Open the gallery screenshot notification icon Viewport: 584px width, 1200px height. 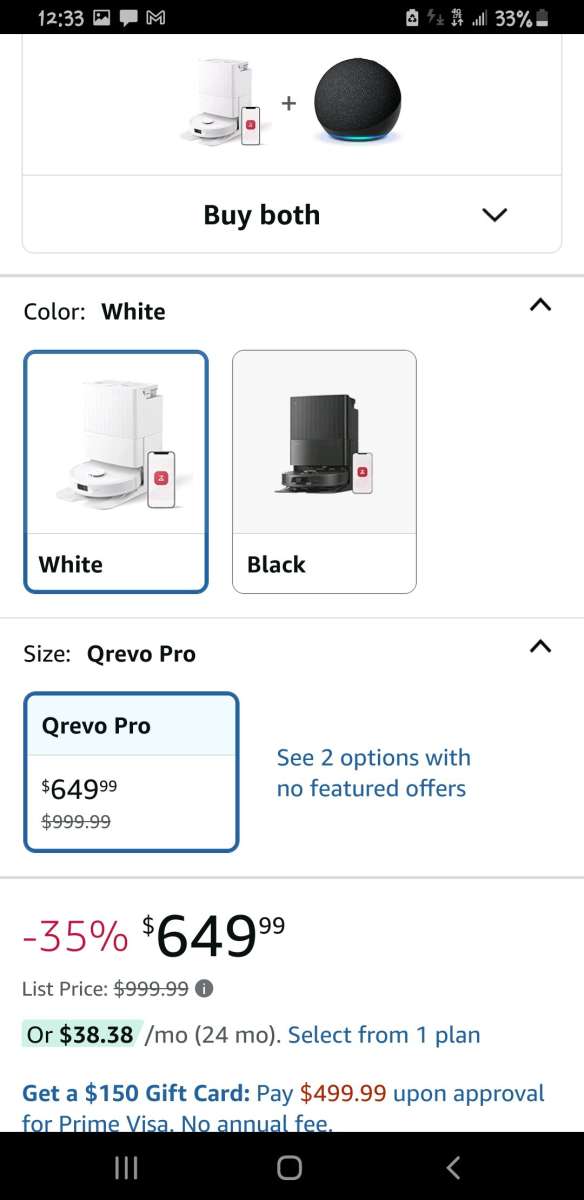pyautogui.click(x=100, y=17)
